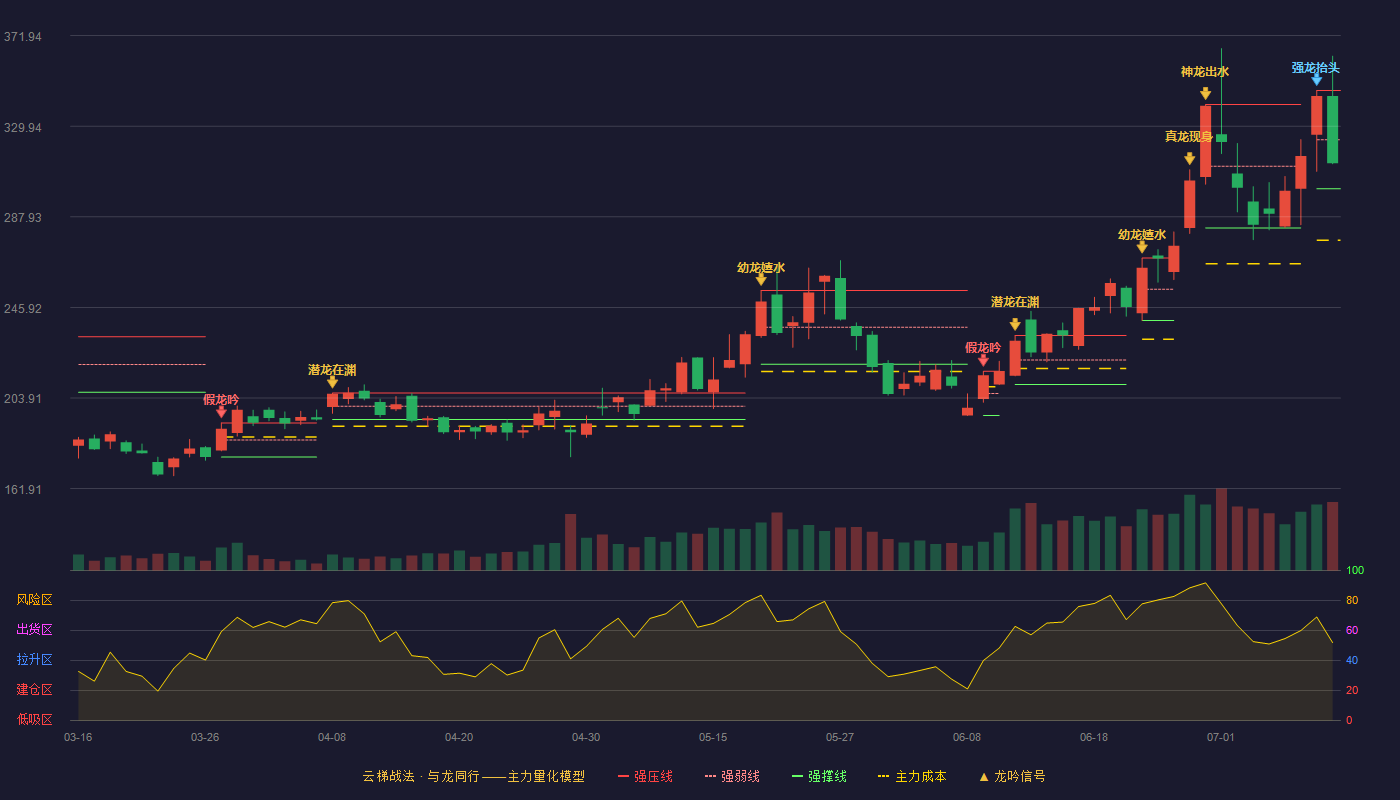Screen dimensions: 1400x800
Task: Click the 风险区 zone label
Action: click(34, 600)
